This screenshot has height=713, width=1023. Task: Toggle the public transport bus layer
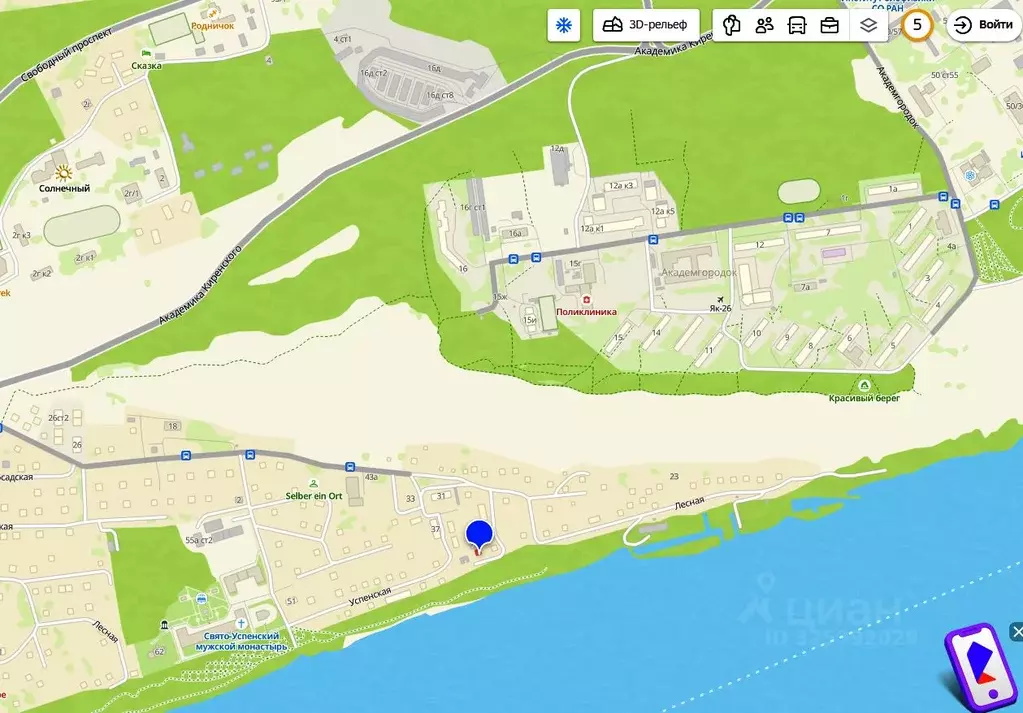coord(797,25)
